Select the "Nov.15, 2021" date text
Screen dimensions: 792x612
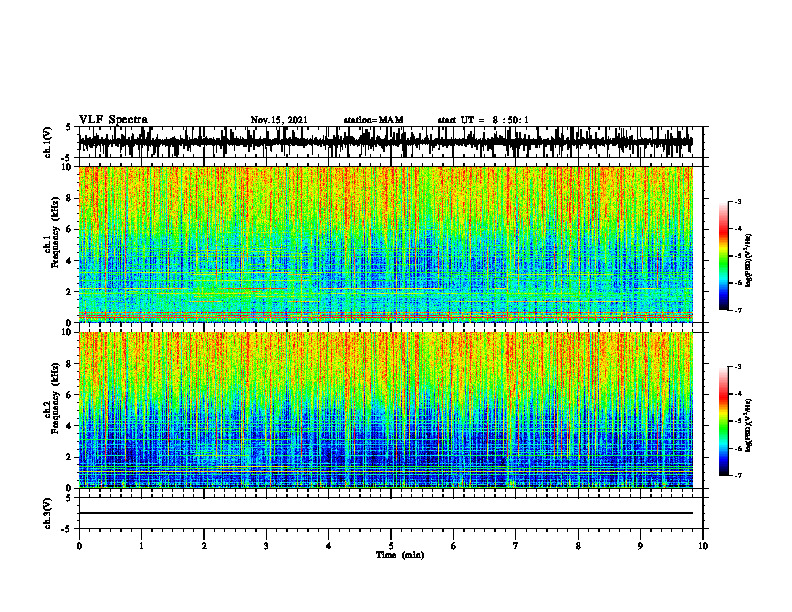279,120
